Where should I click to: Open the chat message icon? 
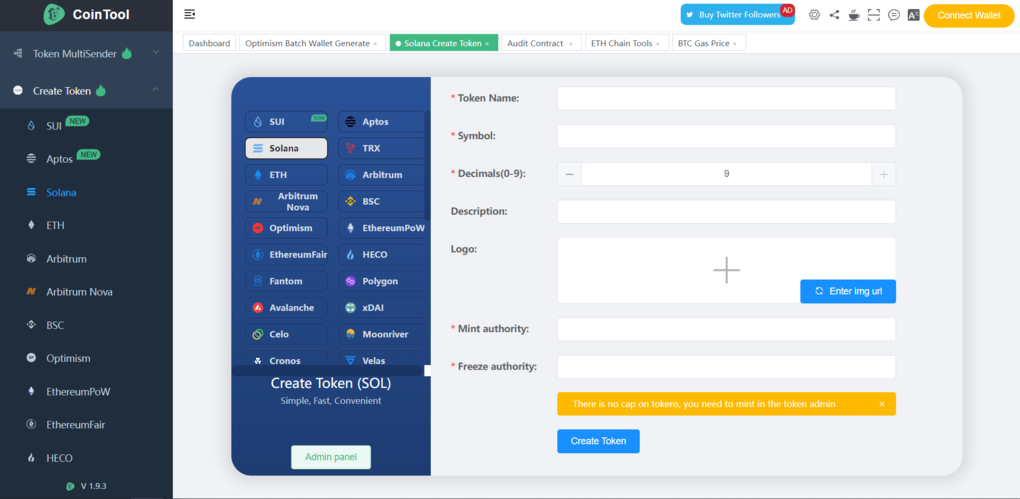(x=894, y=15)
